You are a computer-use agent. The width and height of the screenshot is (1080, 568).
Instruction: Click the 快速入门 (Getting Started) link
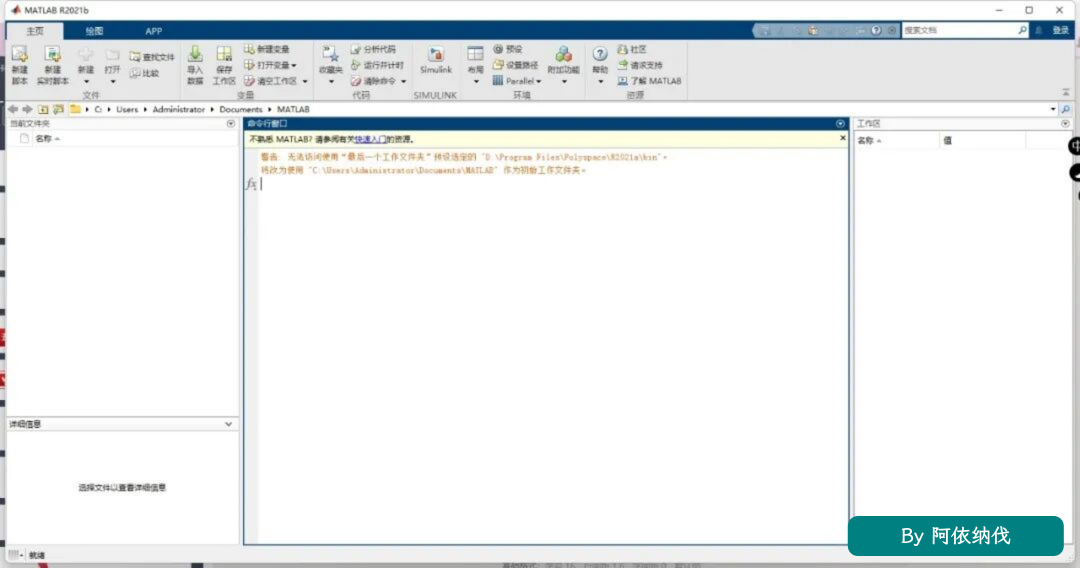[x=371, y=139]
